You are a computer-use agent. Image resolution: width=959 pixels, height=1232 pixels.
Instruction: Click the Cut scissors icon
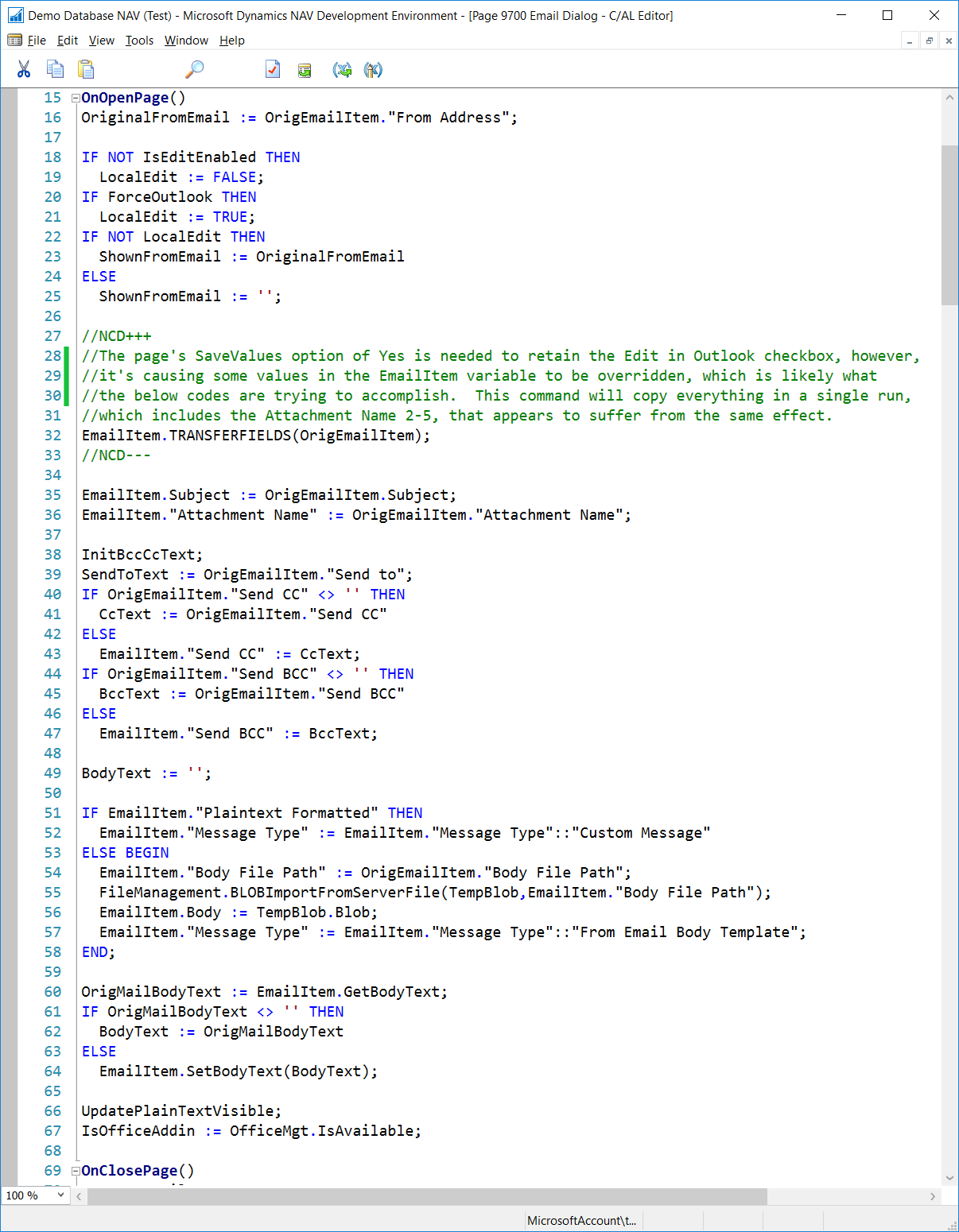24,70
